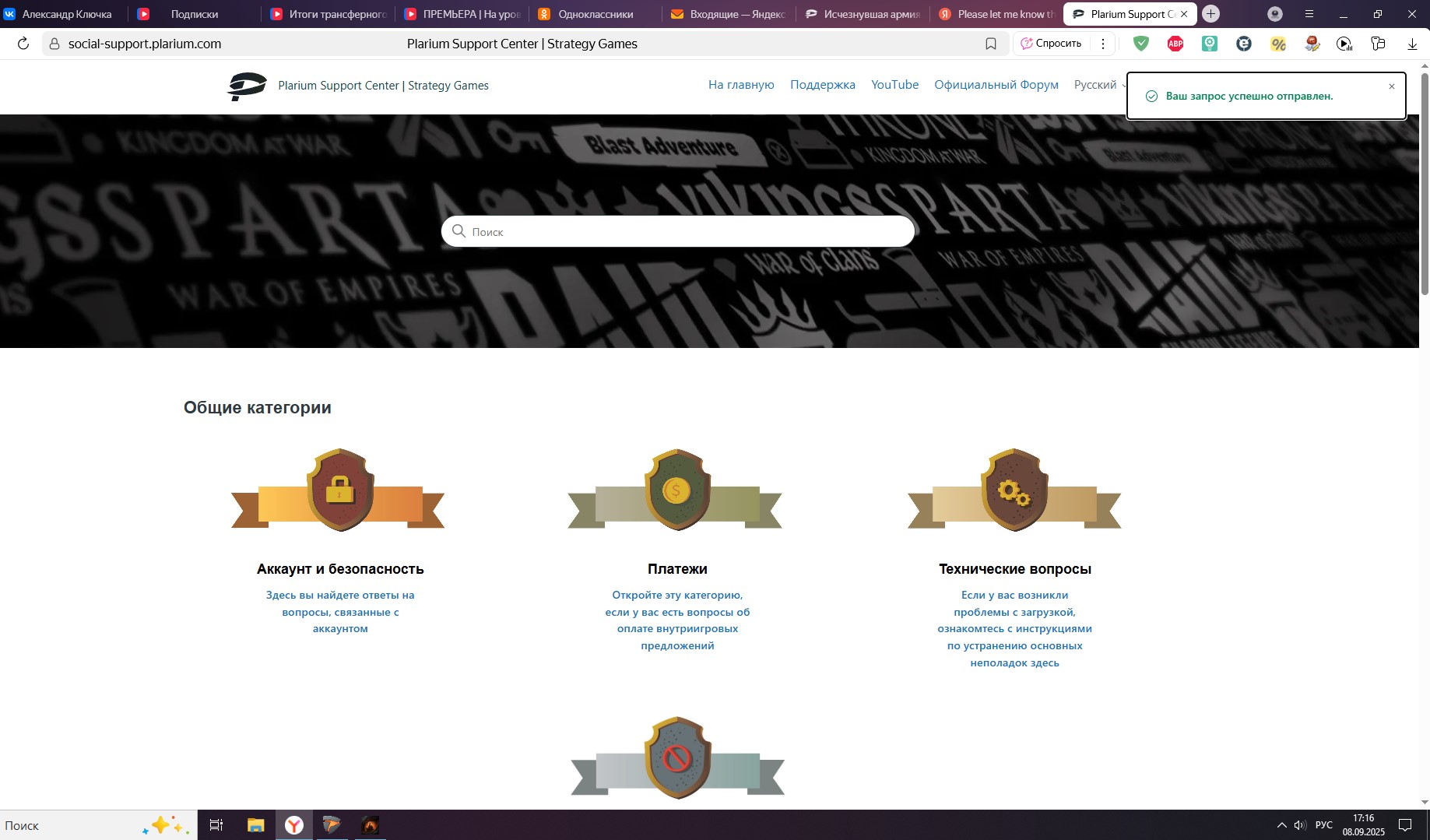Open the prohibition sign shield category icon
The width and height of the screenshot is (1430, 840).
pyautogui.click(x=677, y=757)
